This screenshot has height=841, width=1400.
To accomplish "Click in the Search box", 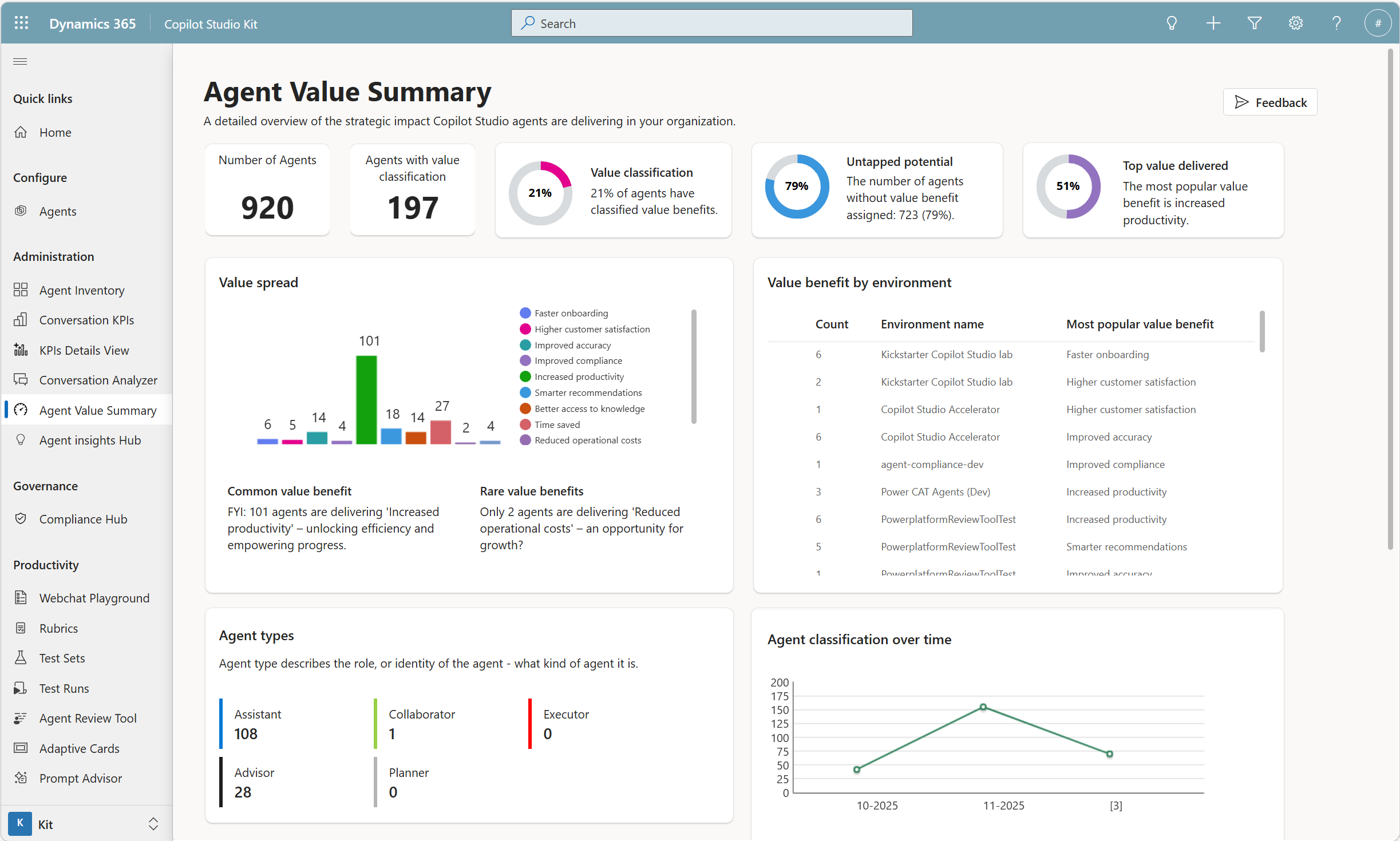I will 711,23.
